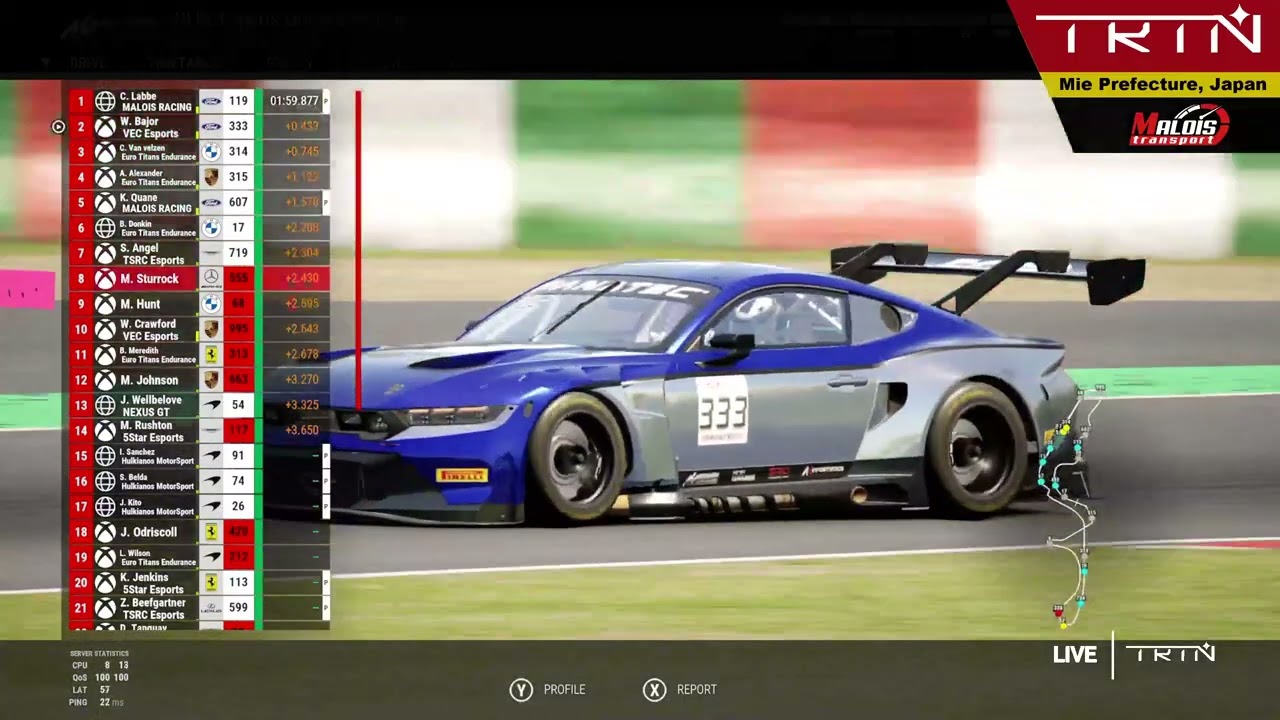Click car number 719
Image resolution: width=1280 pixels, height=720 pixels.
pos(238,253)
